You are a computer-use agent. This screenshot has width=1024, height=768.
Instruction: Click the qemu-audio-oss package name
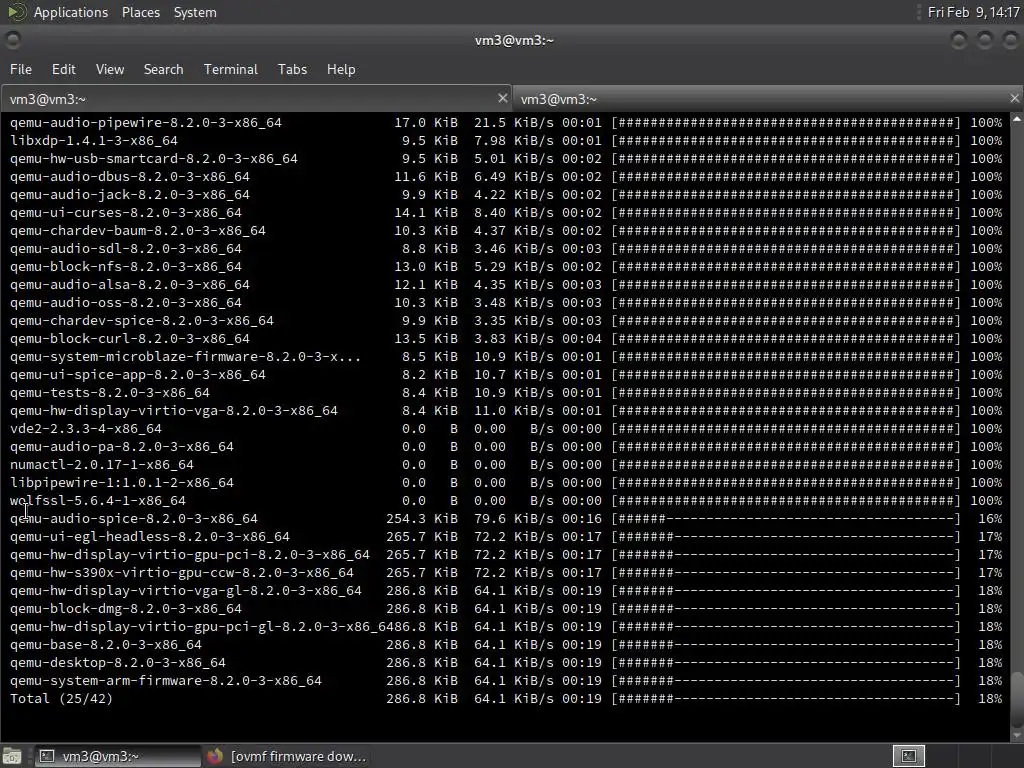click(x=125, y=302)
